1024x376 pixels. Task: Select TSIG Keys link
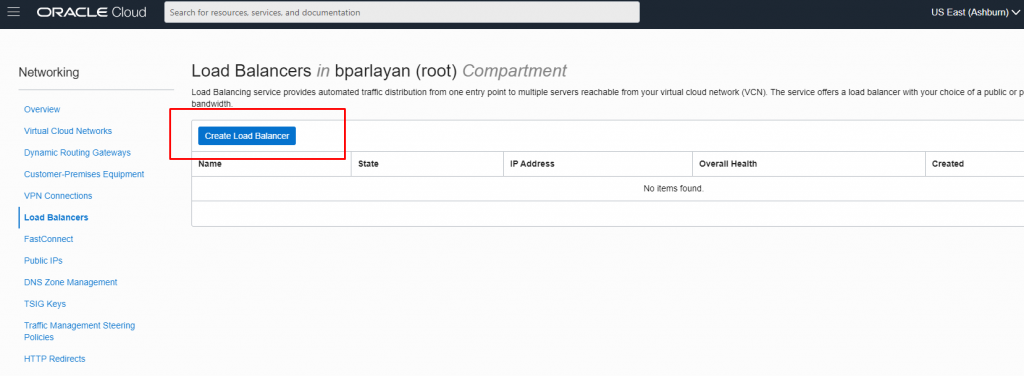click(45, 304)
